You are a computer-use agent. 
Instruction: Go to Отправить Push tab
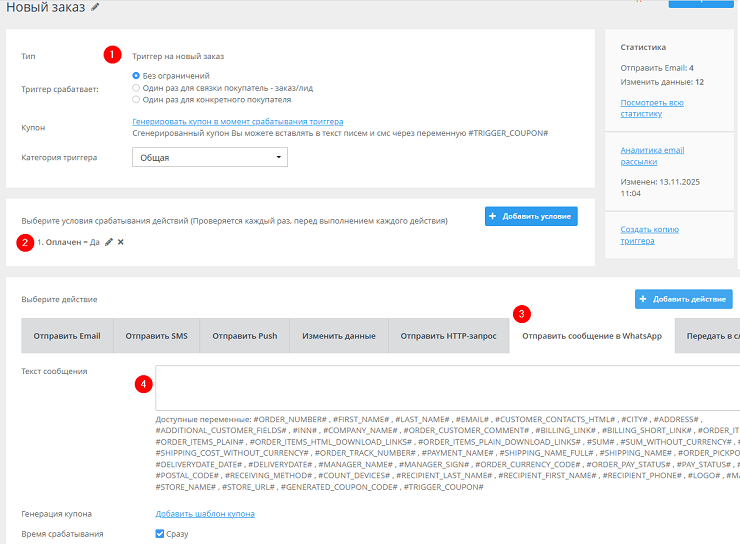click(x=245, y=337)
